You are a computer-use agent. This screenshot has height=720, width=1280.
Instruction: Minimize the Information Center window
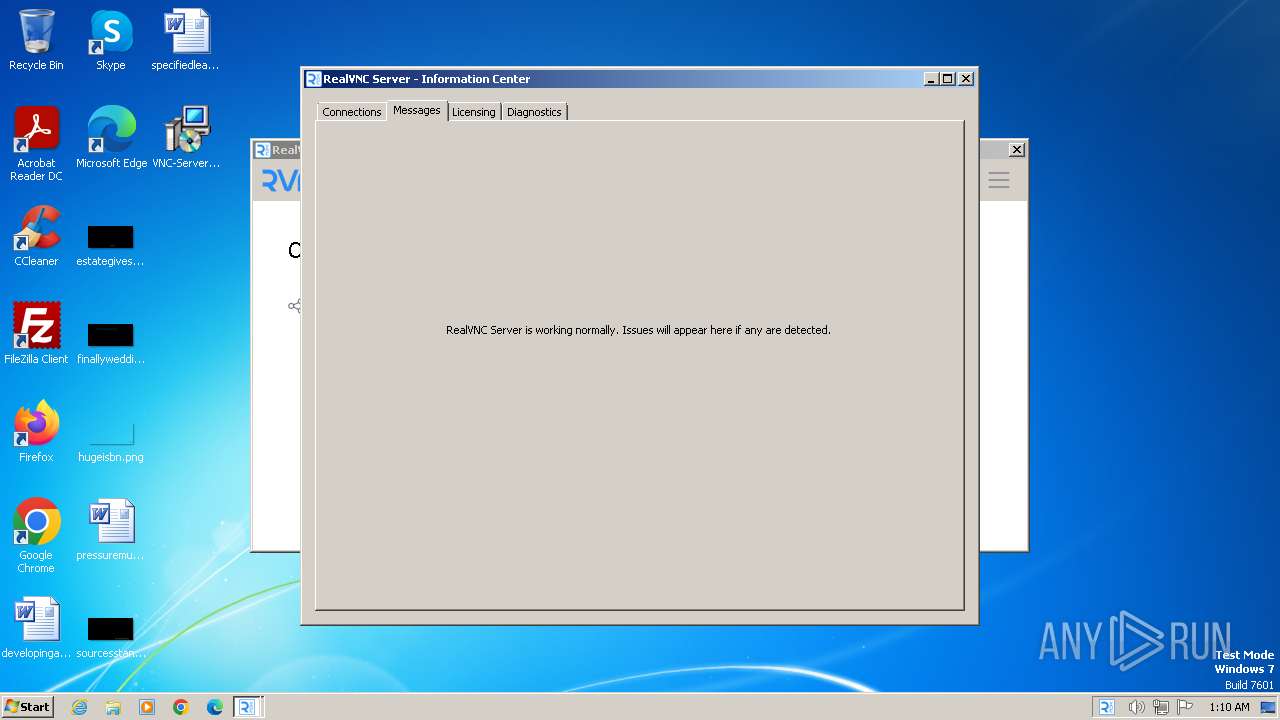[x=931, y=79]
